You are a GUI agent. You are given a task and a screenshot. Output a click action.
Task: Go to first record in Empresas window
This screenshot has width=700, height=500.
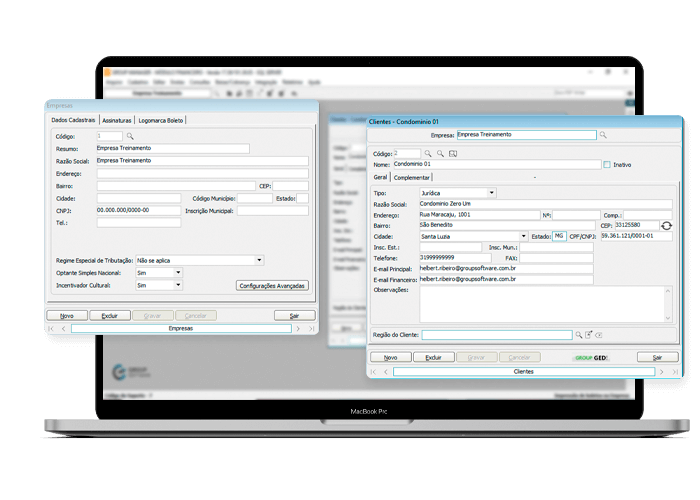click(x=51, y=329)
